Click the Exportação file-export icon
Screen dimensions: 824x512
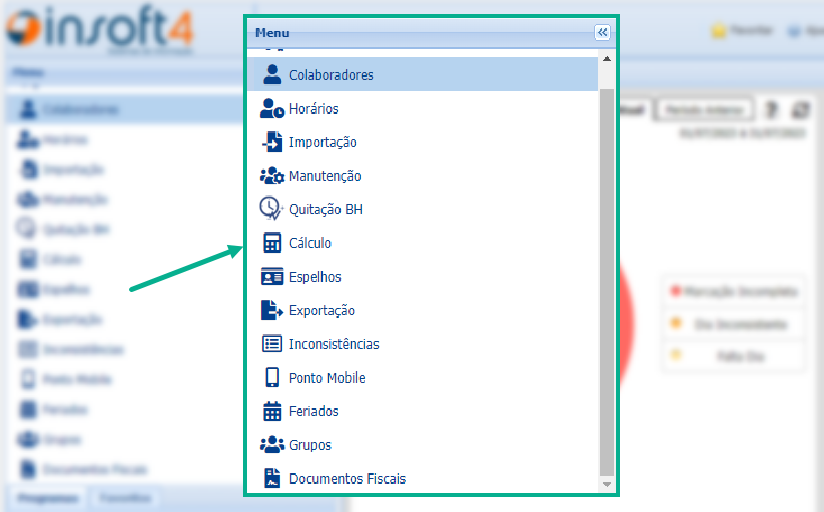pos(271,310)
